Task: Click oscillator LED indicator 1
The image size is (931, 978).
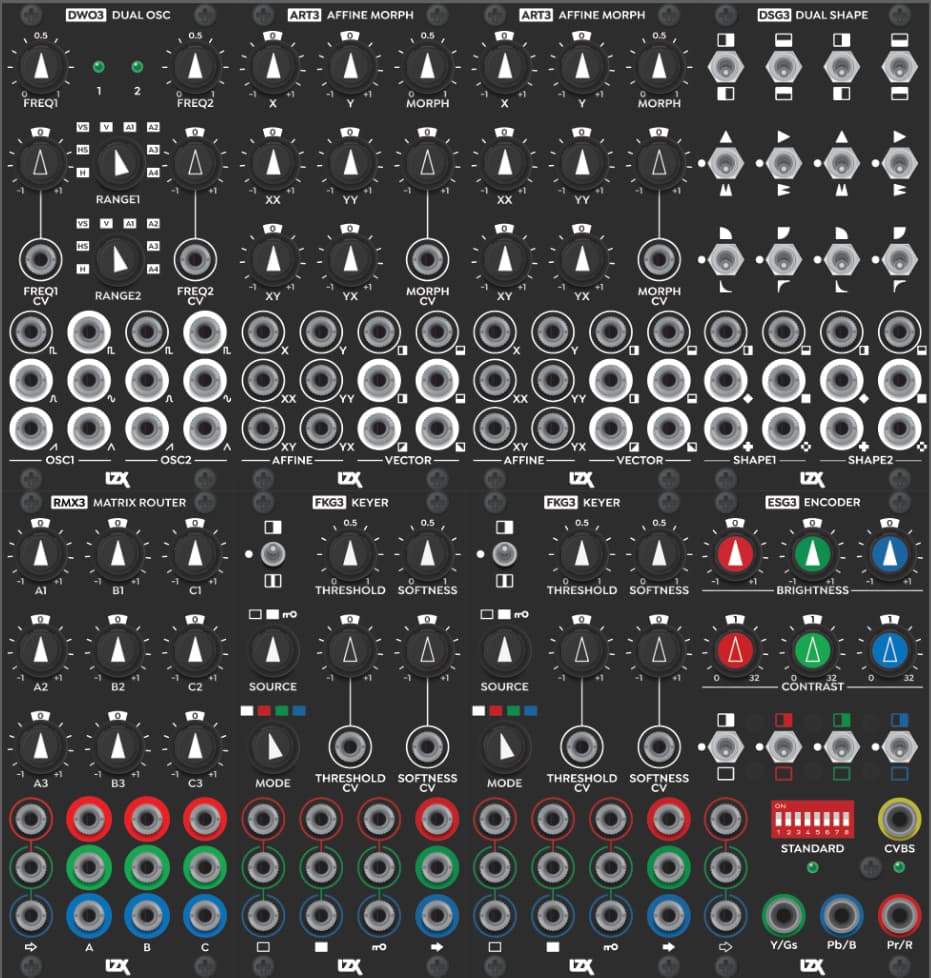Action: click(99, 67)
